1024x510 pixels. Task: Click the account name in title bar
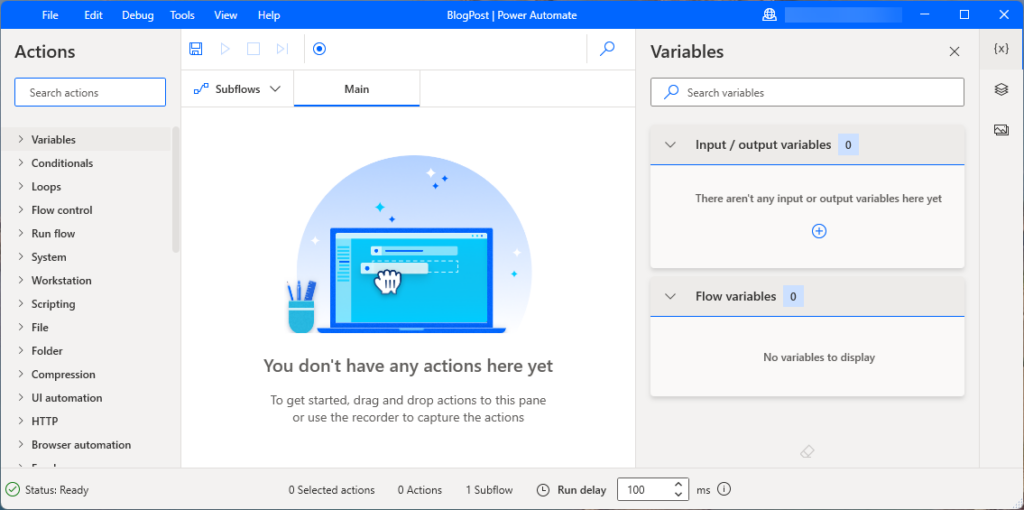(843, 15)
